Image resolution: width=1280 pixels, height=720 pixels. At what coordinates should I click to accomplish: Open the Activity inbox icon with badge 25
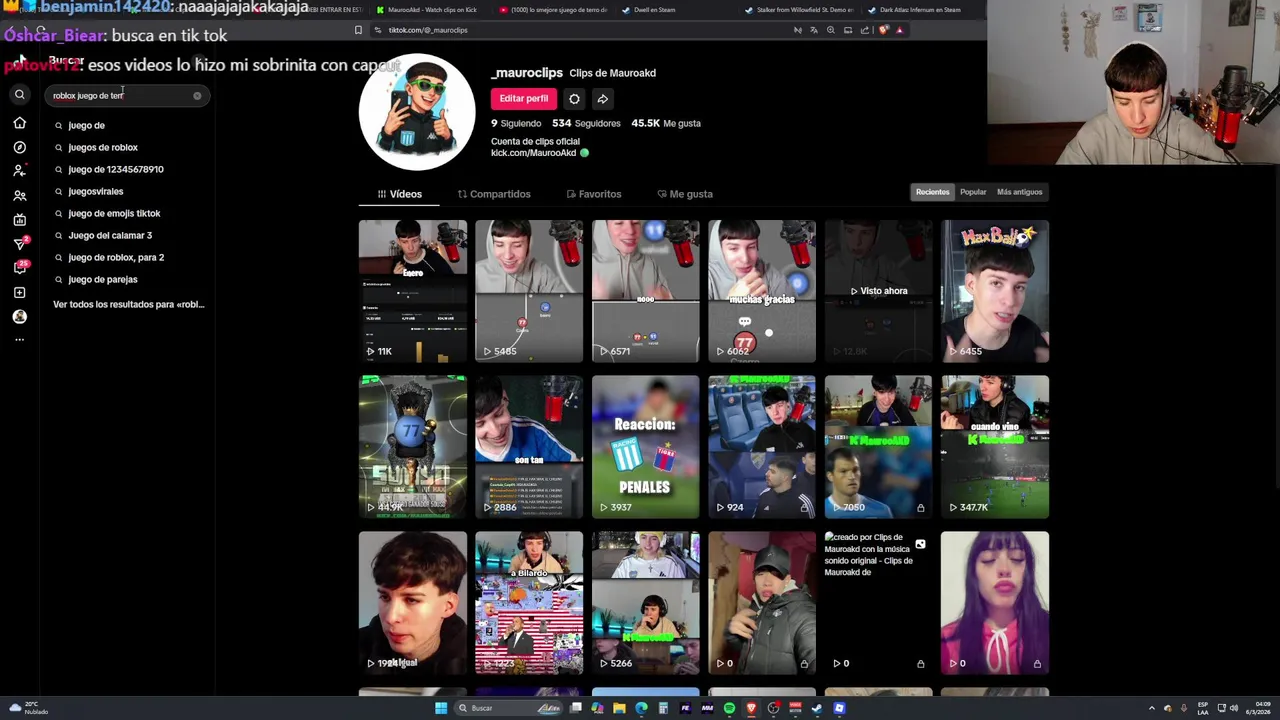click(20, 267)
